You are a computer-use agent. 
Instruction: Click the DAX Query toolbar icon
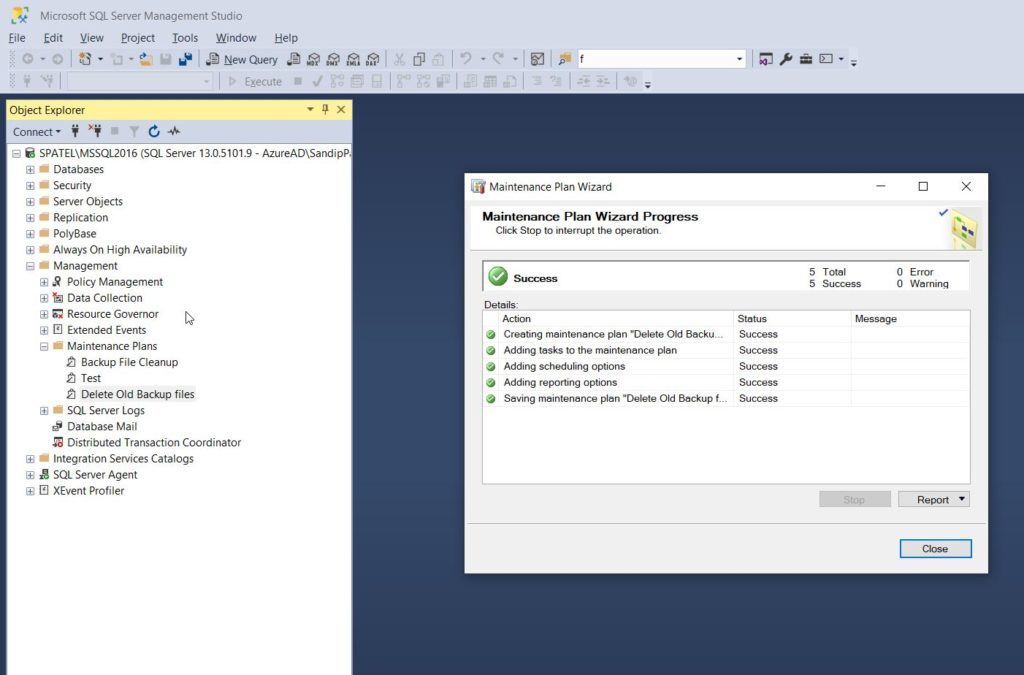tap(373, 59)
